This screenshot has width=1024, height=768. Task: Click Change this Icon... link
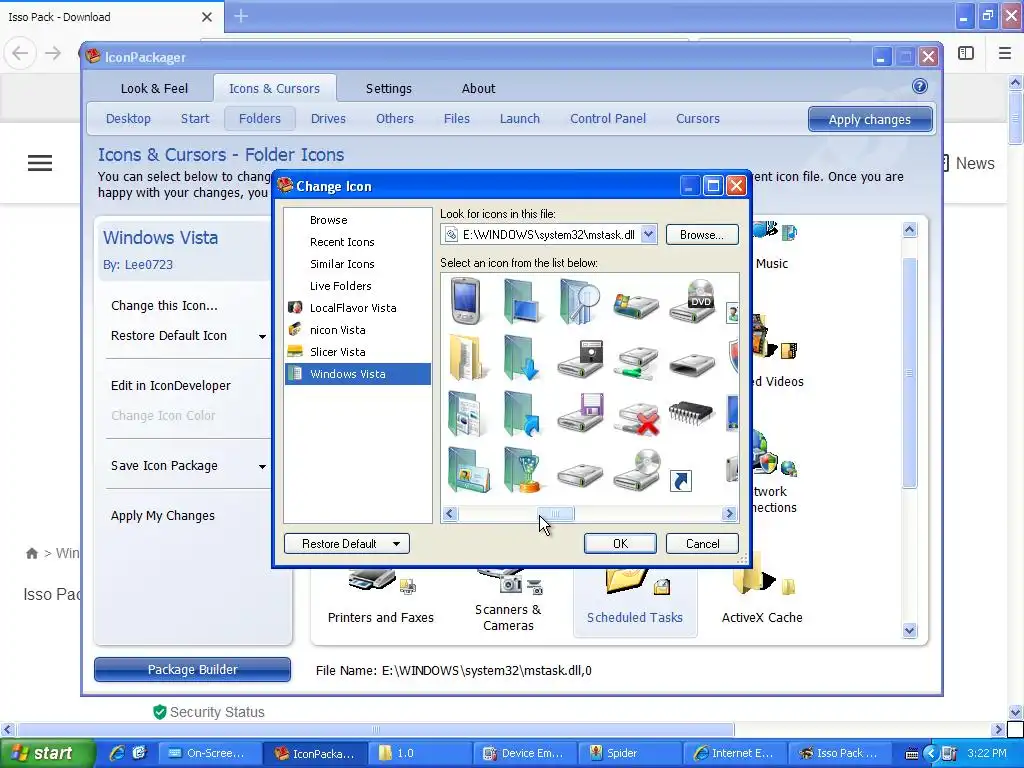[x=164, y=306]
